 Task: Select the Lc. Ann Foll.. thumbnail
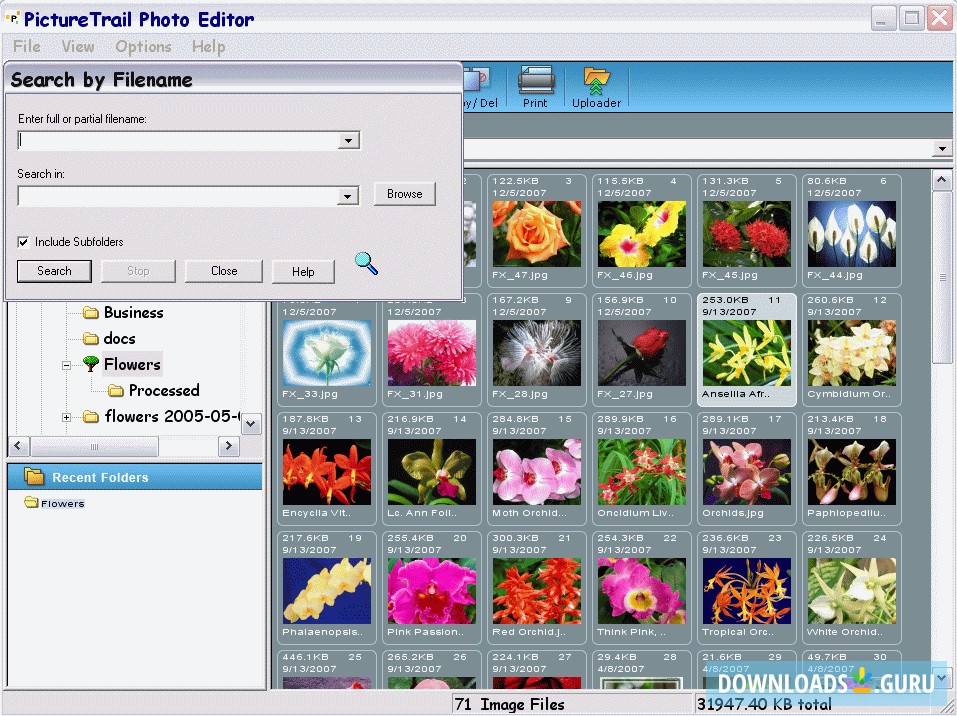[432, 469]
